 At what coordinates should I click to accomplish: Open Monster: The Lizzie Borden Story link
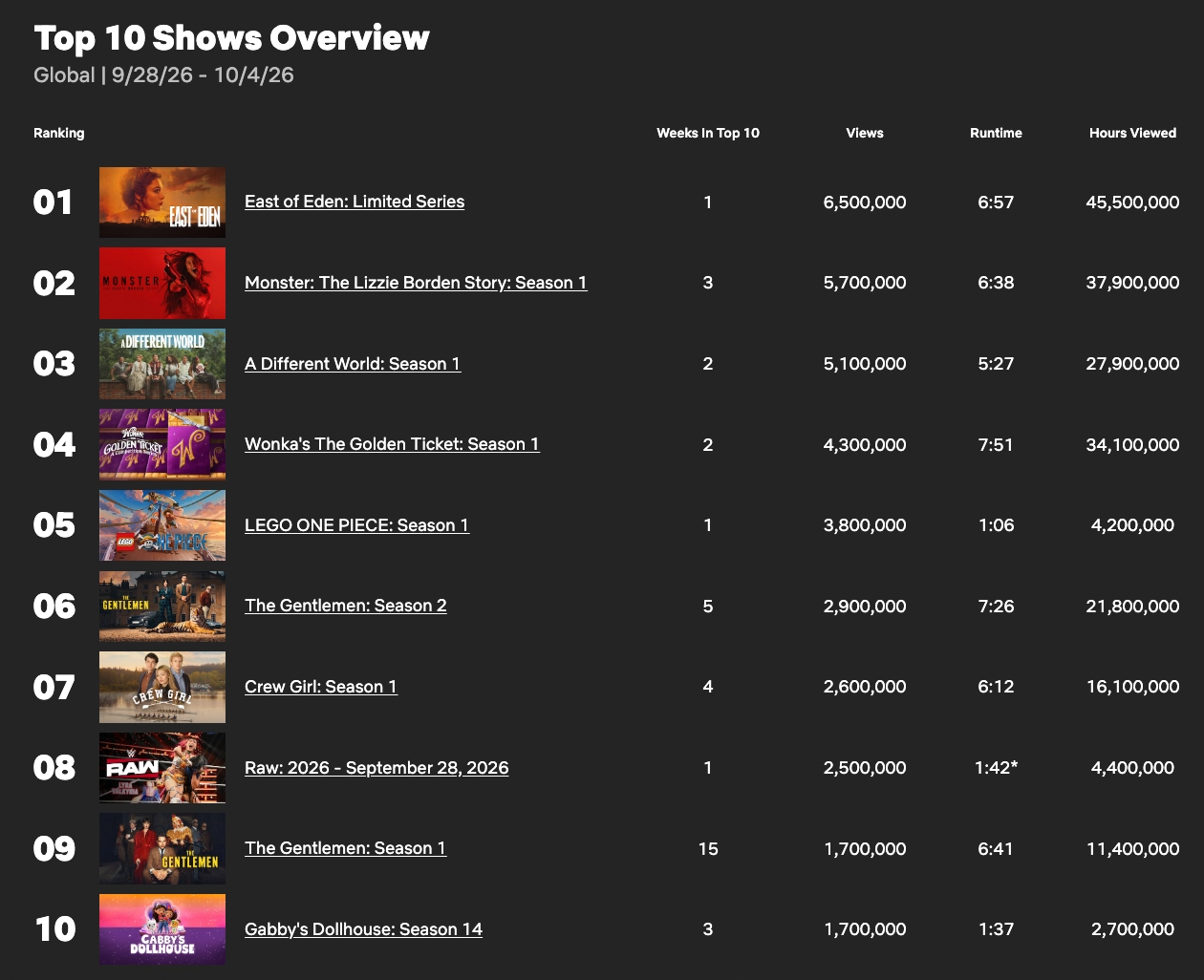(x=416, y=283)
